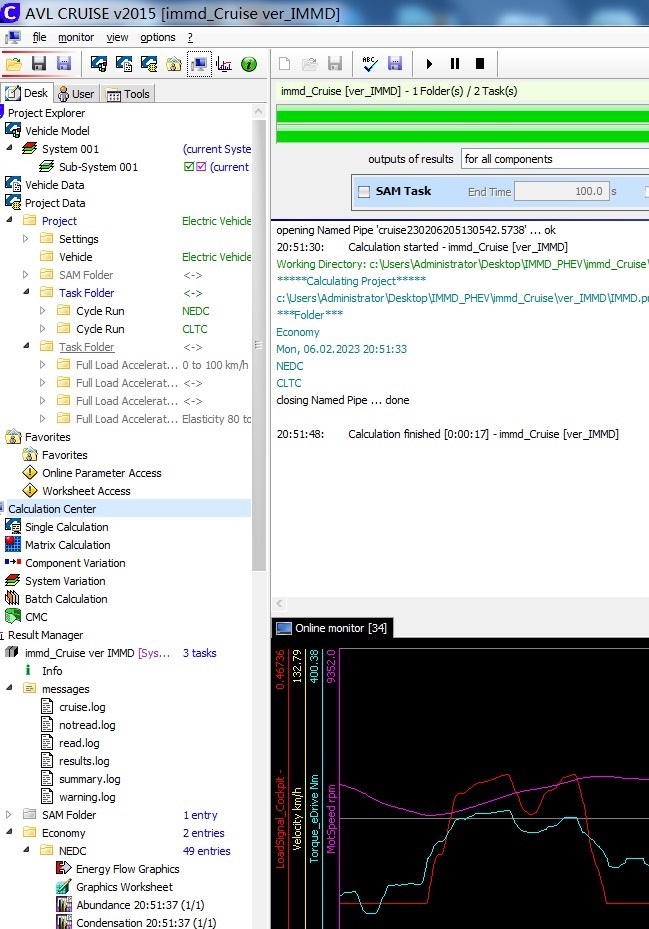
Task: Collapse the messages node
Action: 9,688
